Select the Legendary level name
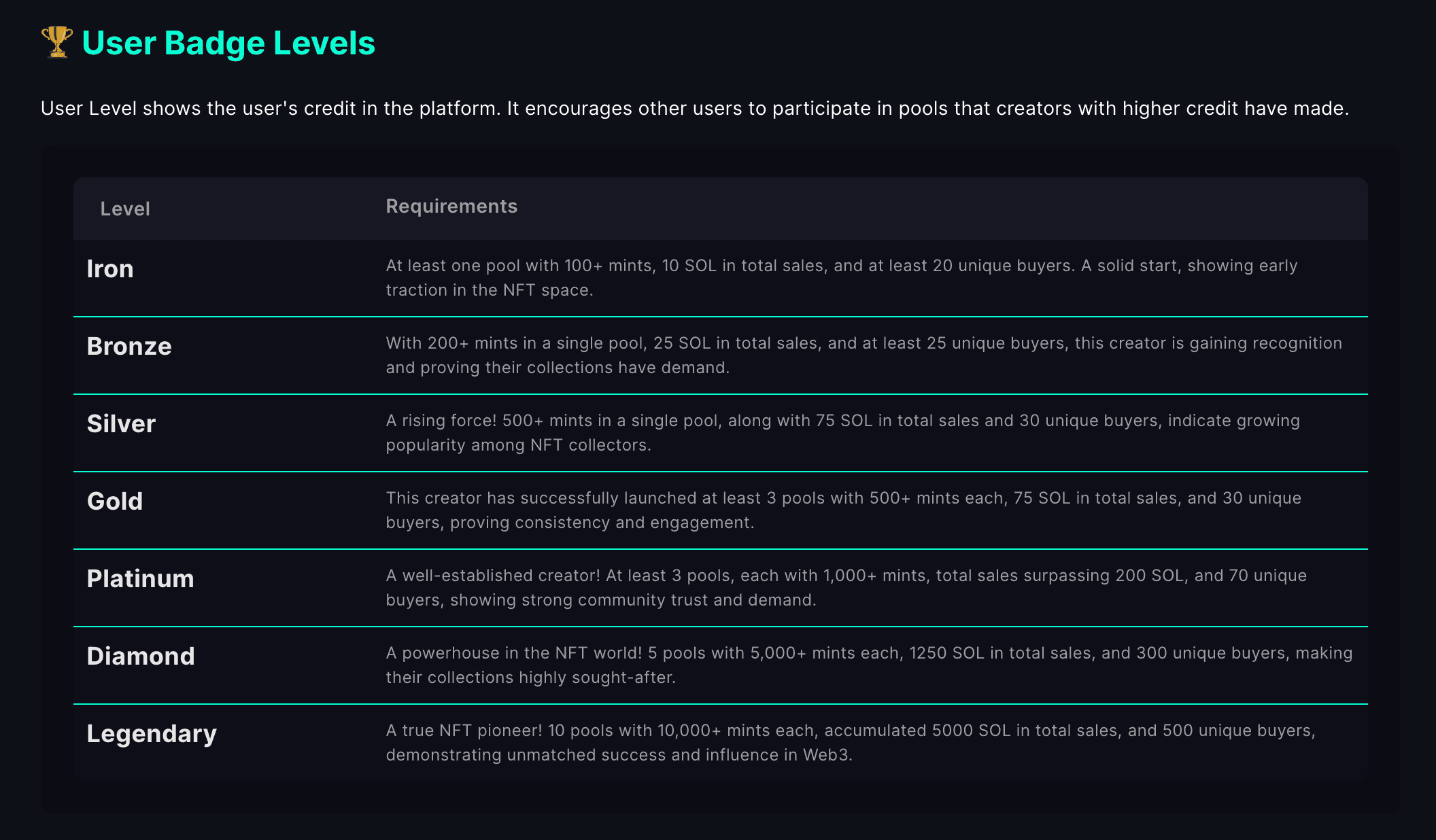 [152, 734]
